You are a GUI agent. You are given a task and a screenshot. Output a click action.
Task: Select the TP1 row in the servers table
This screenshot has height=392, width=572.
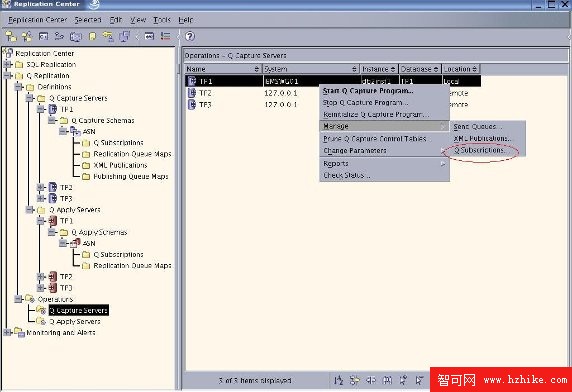[x=333, y=81]
